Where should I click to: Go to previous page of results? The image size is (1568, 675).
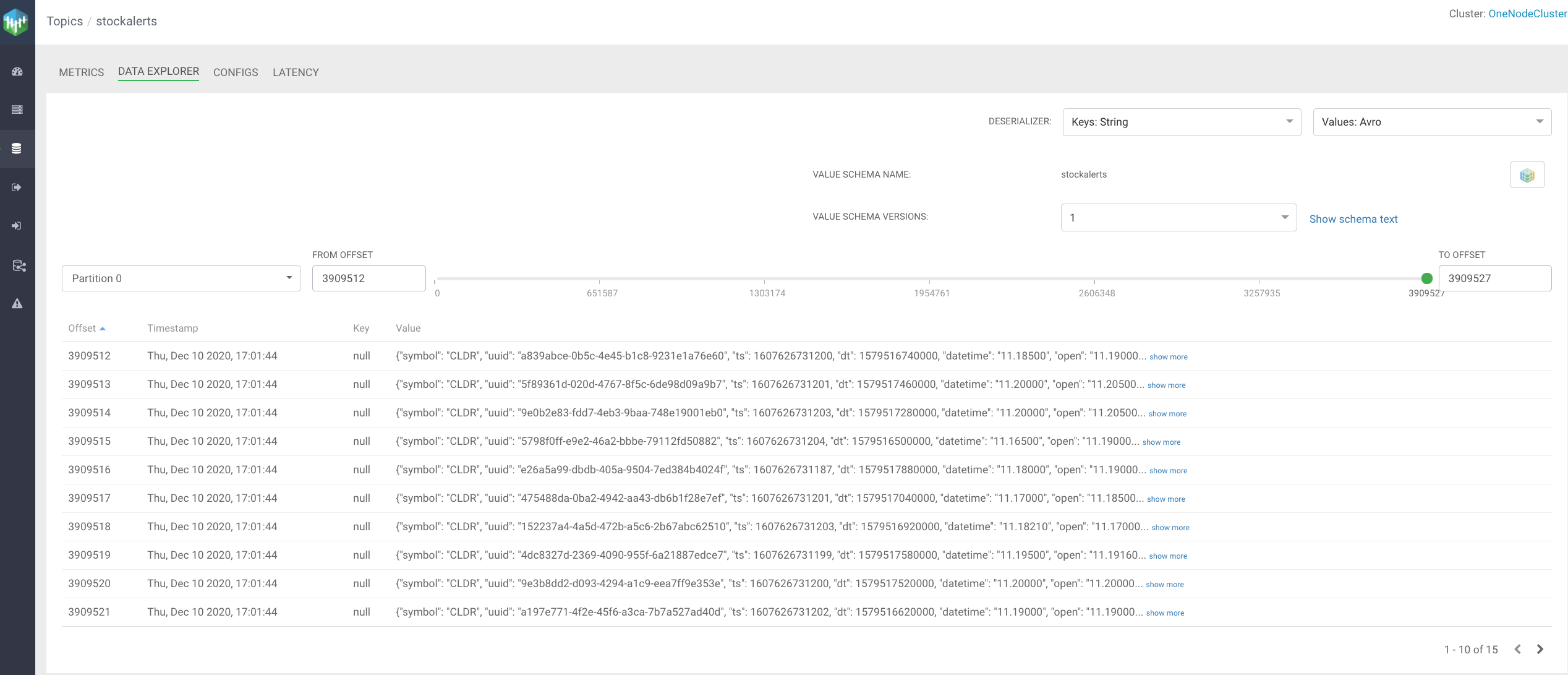[1518, 649]
